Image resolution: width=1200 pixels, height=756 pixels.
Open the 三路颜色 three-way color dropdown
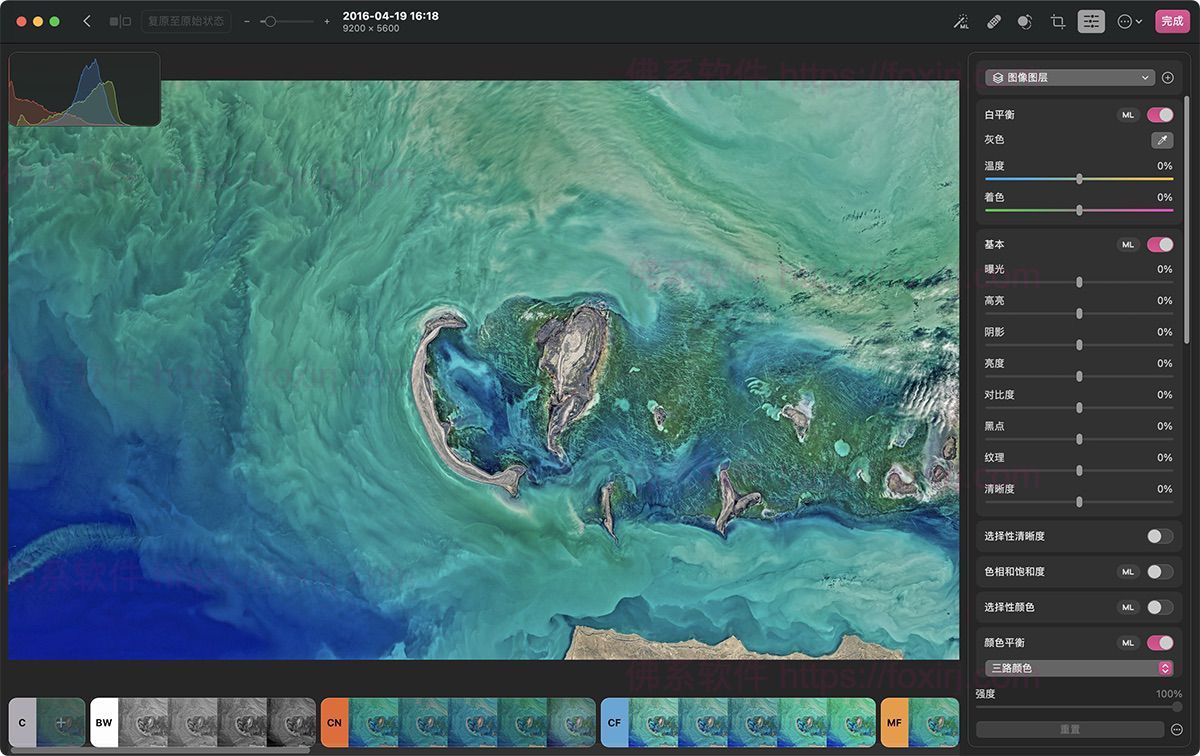(x=1078, y=667)
